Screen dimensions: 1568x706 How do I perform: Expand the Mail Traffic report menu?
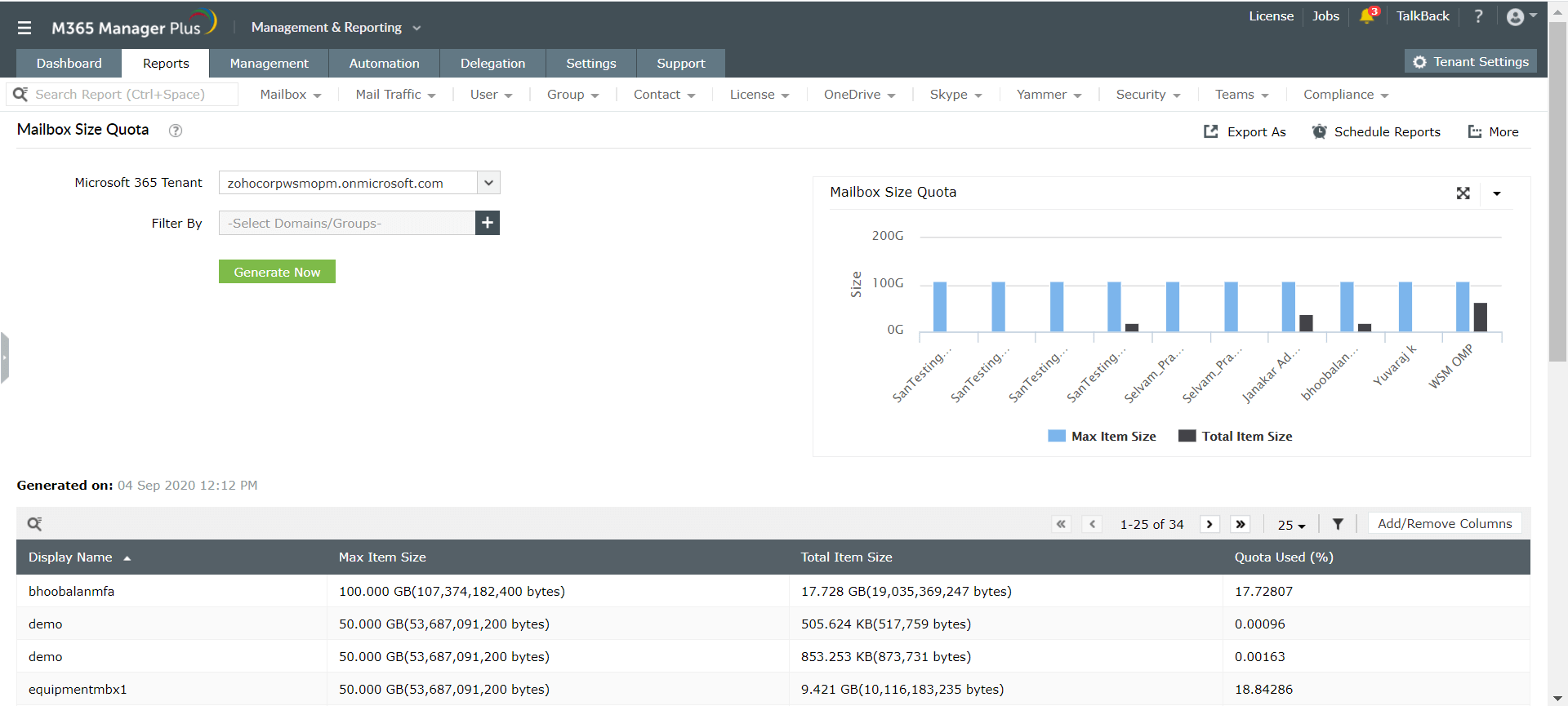pos(395,95)
